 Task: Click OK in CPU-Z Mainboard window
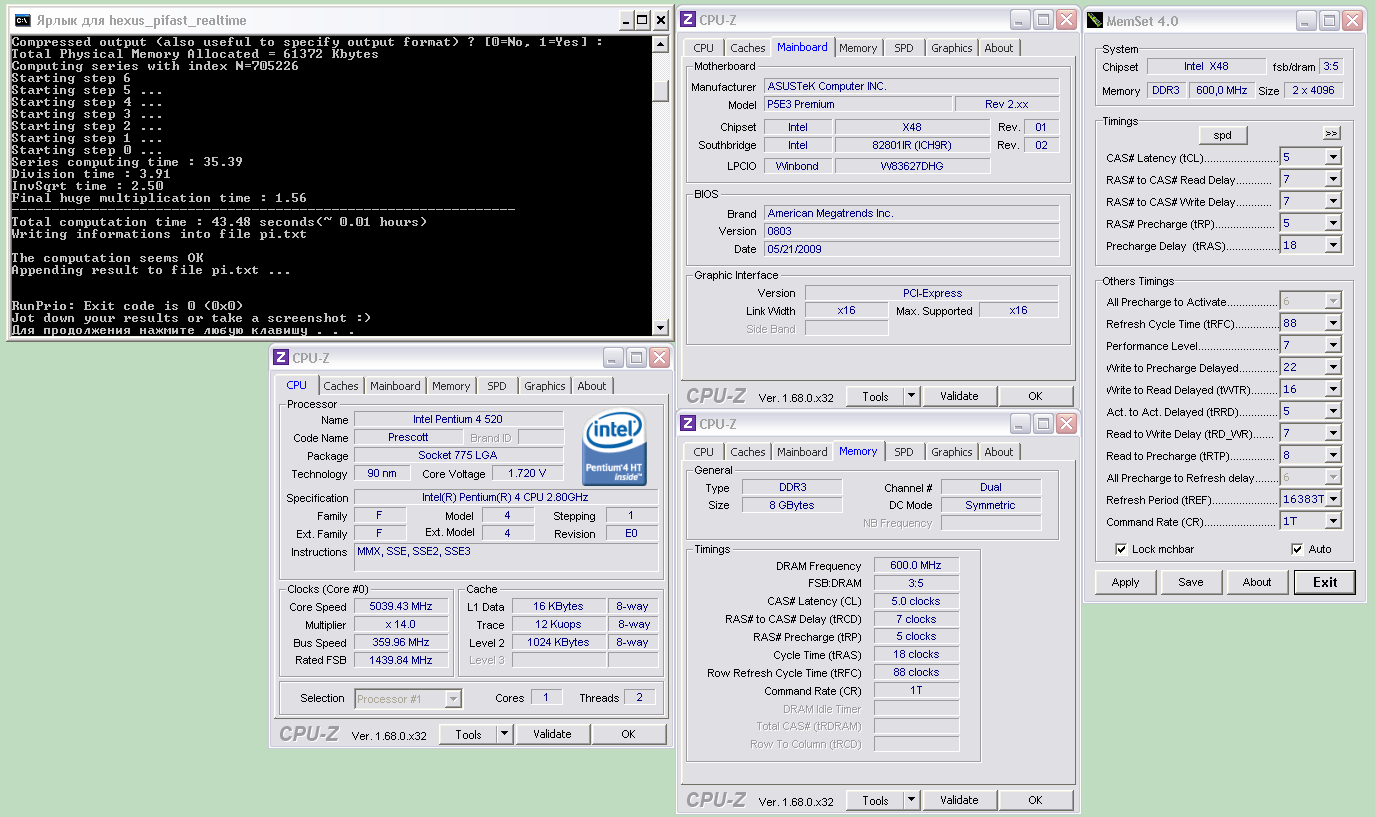(x=1035, y=396)
